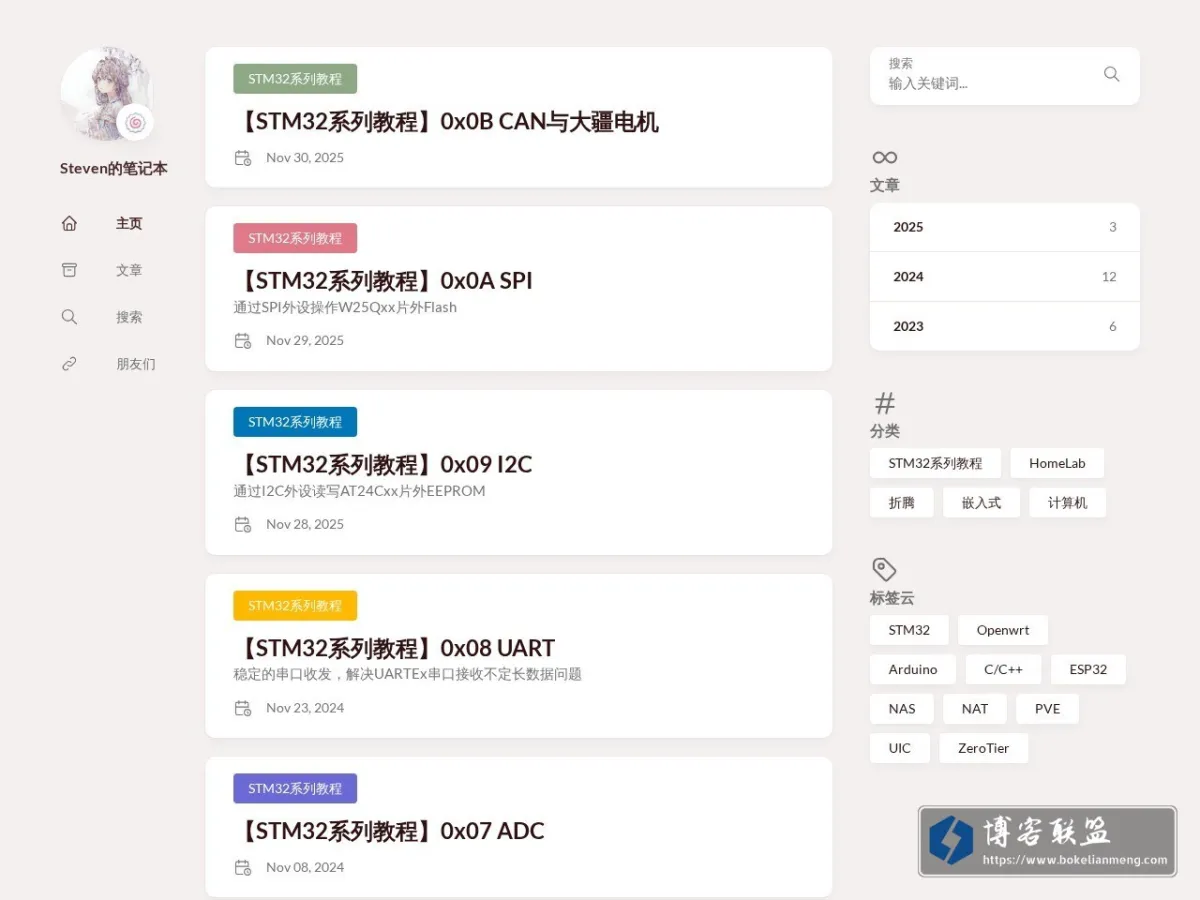
Task: Open post 0x0A SPI
Action: click(x=383, y=281)
